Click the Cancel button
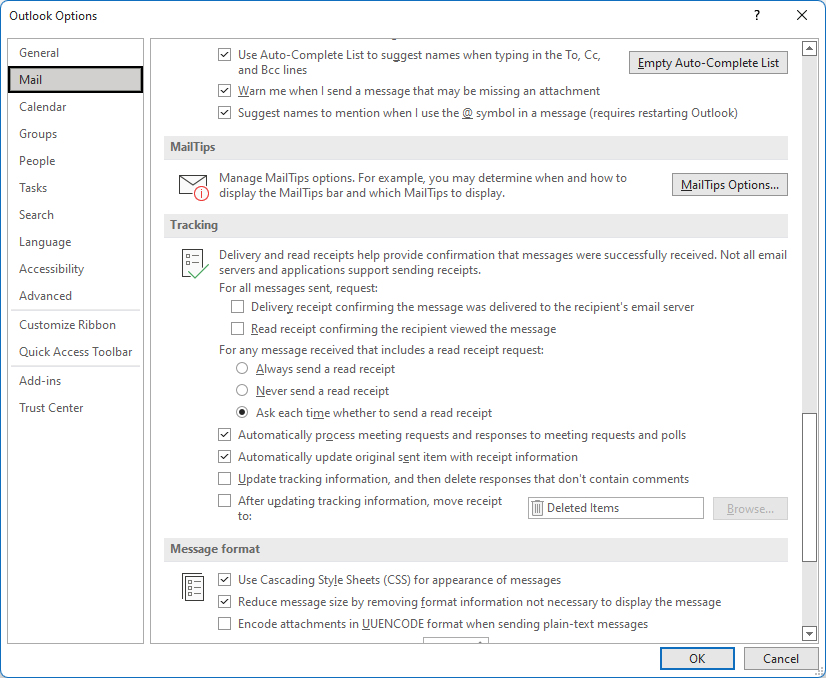This screenshot has height=678, width=826. pos(781,659)
